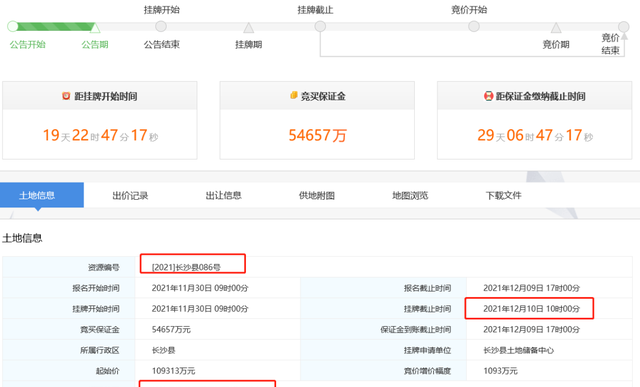
Task: Click the green announcement progress bar
Action: pos(56,27)
